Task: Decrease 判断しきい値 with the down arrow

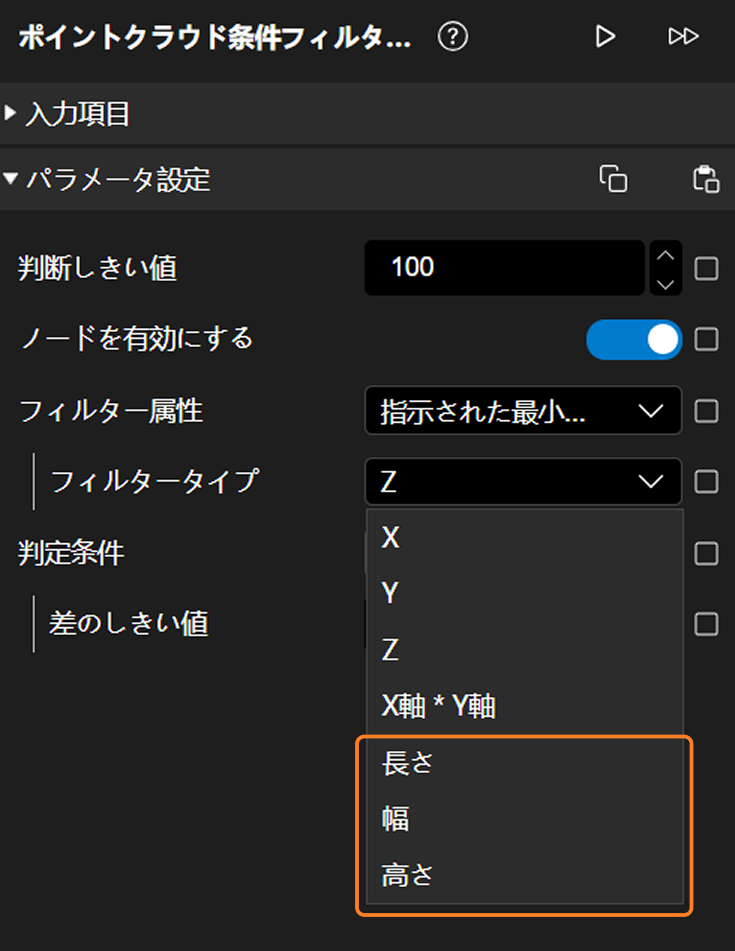Action: pos(665,283)
